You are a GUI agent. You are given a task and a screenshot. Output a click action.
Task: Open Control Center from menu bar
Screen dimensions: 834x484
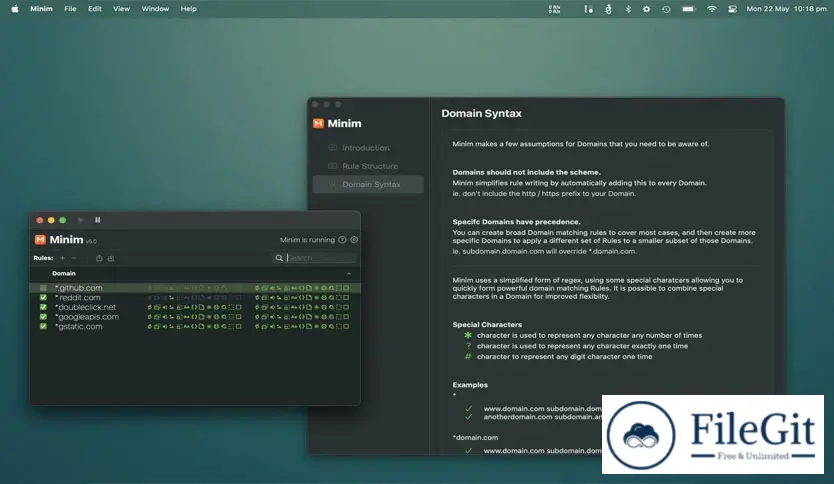[x=732, y=9]
